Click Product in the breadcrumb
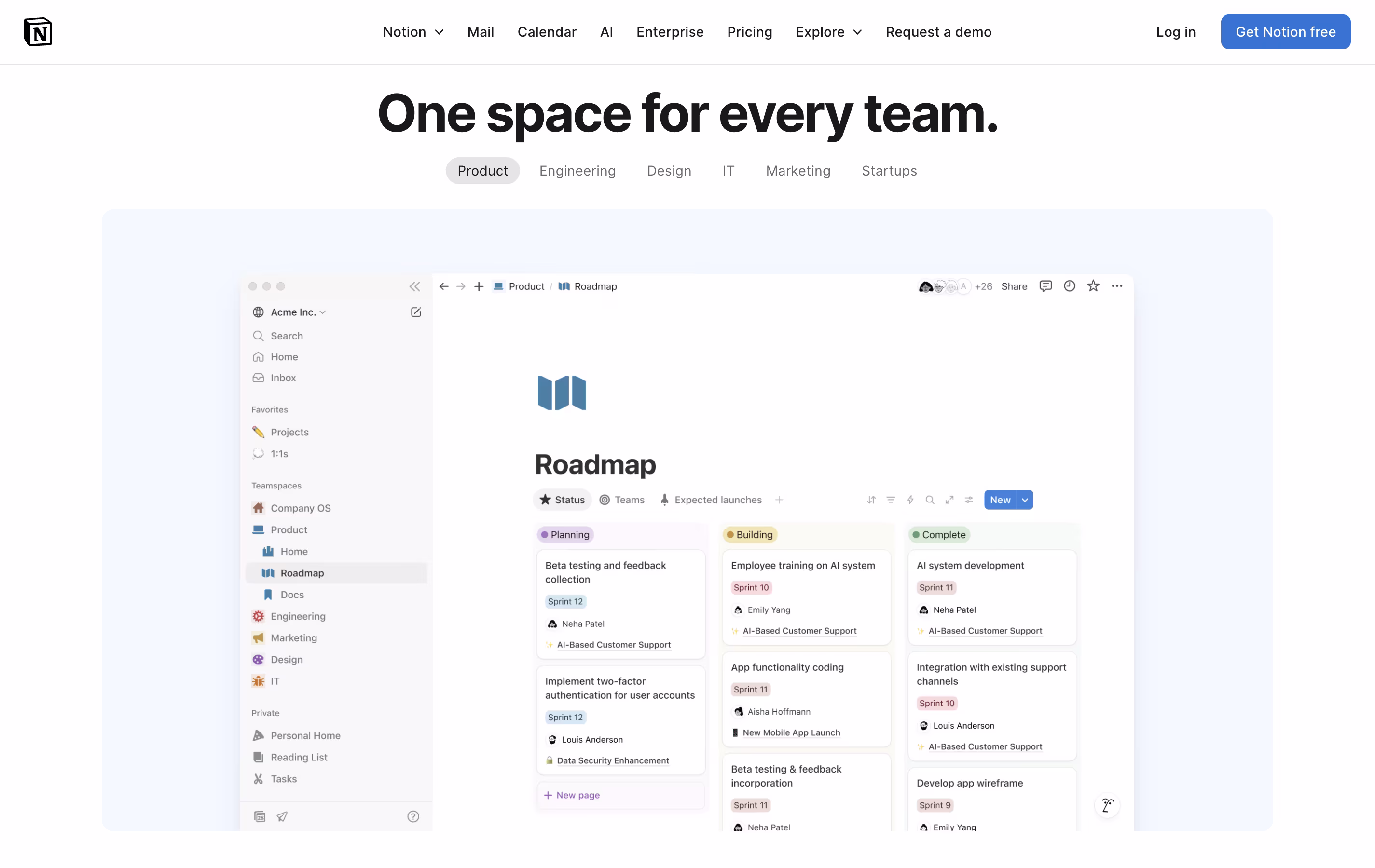This screenshot has width=1375, height=868. [519, 286]
